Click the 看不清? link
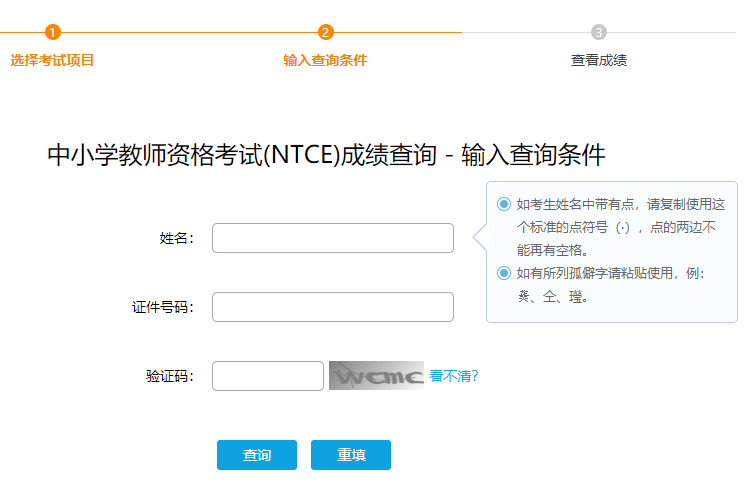 [x=453, y=376]
